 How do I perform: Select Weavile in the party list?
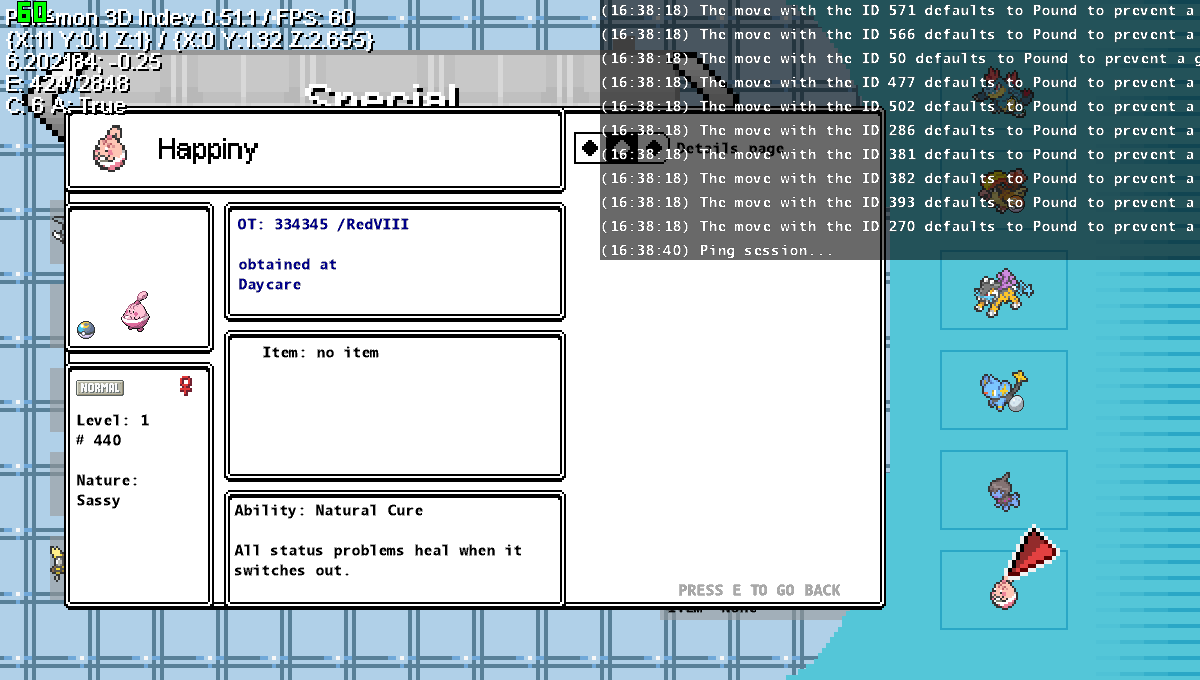point(1003,90)
